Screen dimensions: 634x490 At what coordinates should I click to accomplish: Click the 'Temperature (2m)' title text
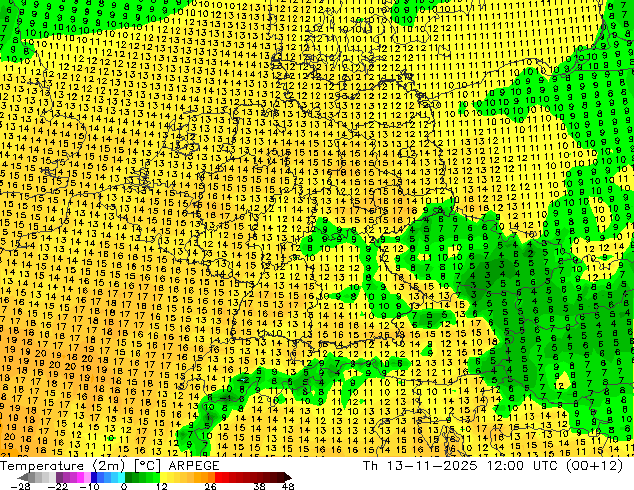(63, 466)
